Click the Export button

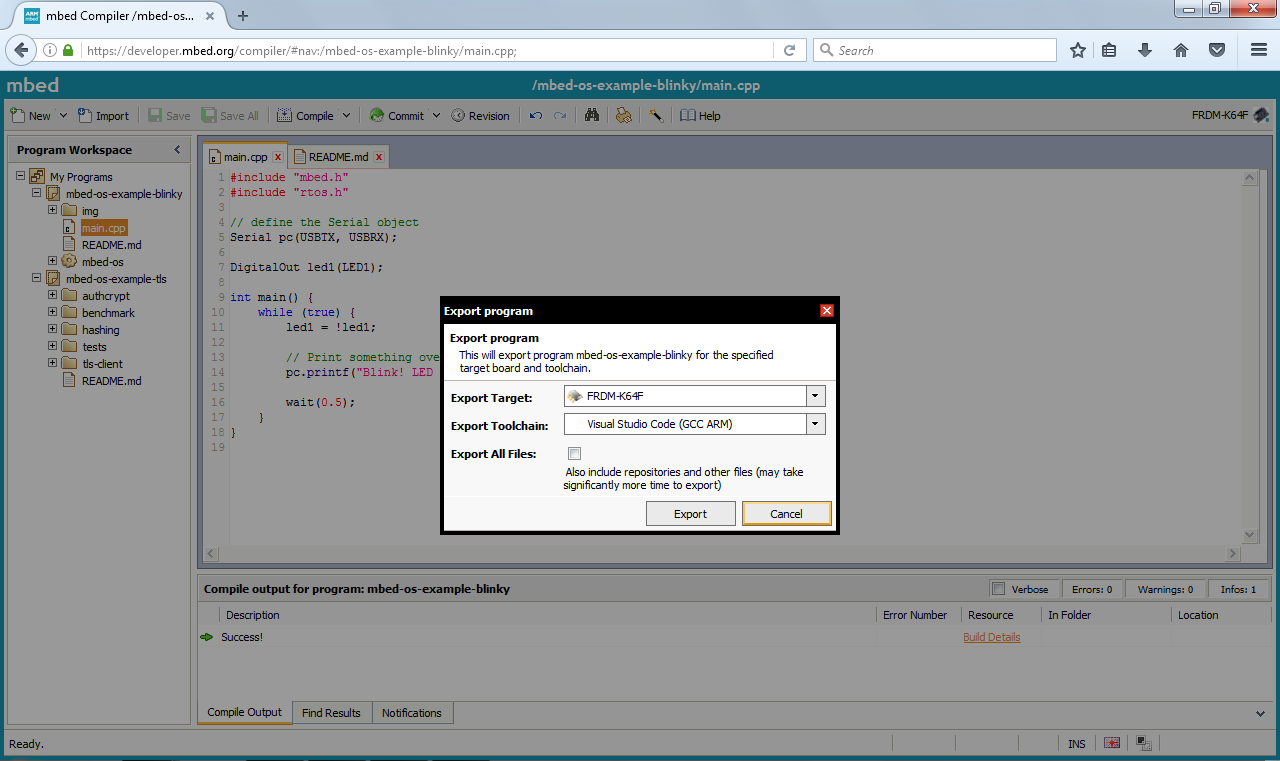coord(690,514)
